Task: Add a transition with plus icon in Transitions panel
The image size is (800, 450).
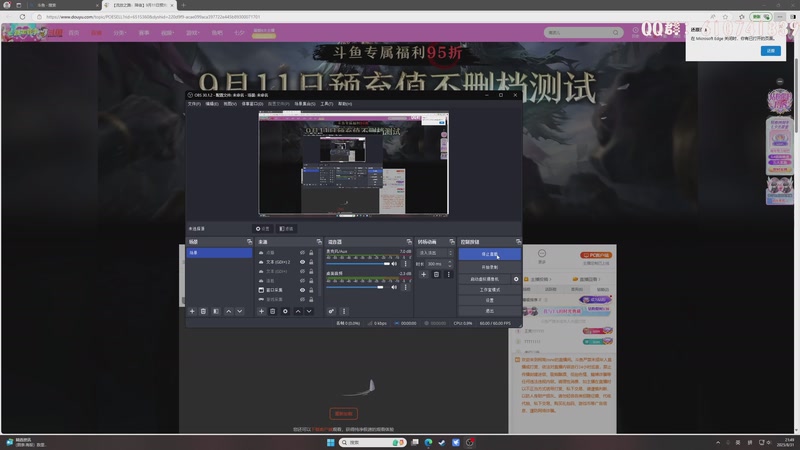Action: 423,274
